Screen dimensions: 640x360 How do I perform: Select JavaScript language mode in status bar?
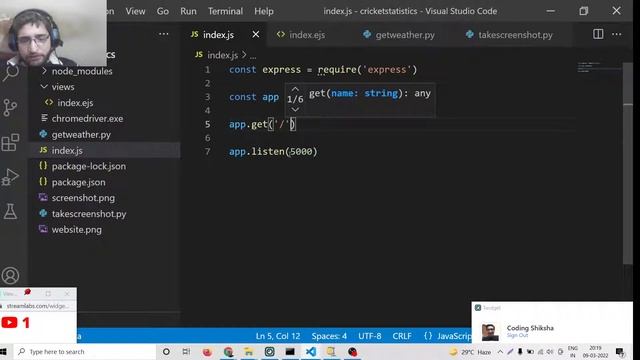(x=453, y=336)
